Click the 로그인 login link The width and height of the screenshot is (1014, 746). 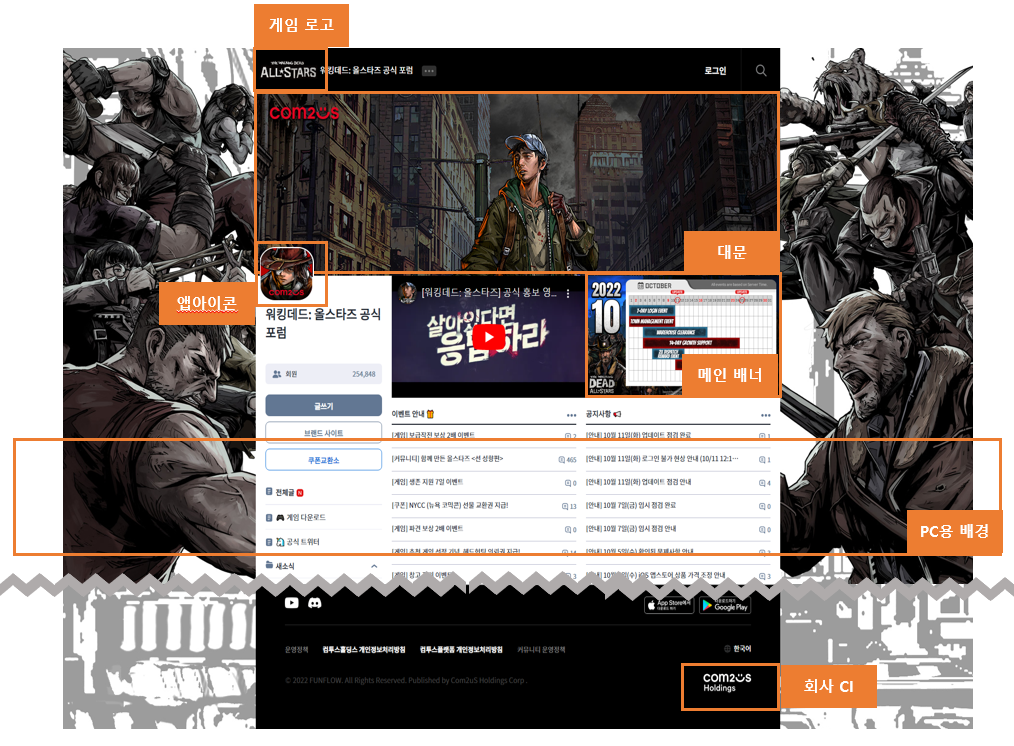point(715,70)
